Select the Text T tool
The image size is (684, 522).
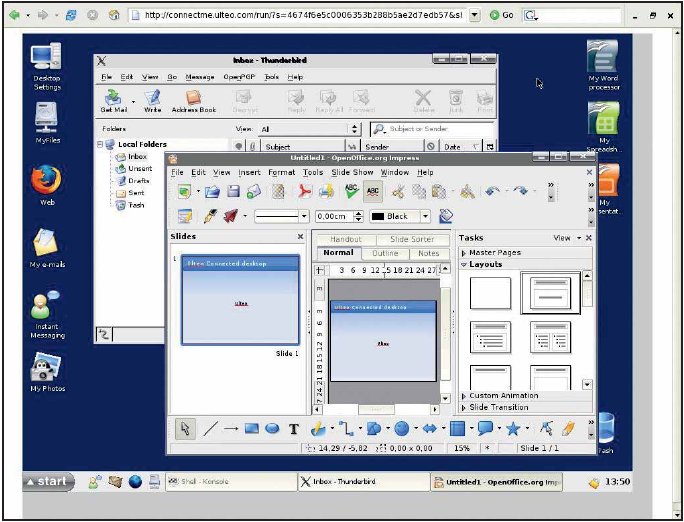pos(294,430)
